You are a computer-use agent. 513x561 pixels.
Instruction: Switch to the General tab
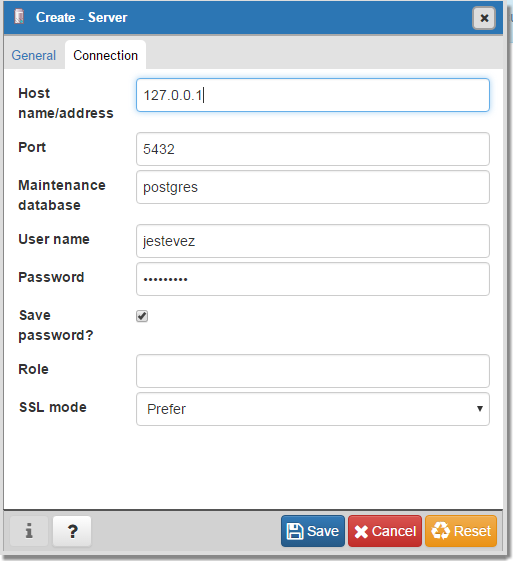click(34, 55)
